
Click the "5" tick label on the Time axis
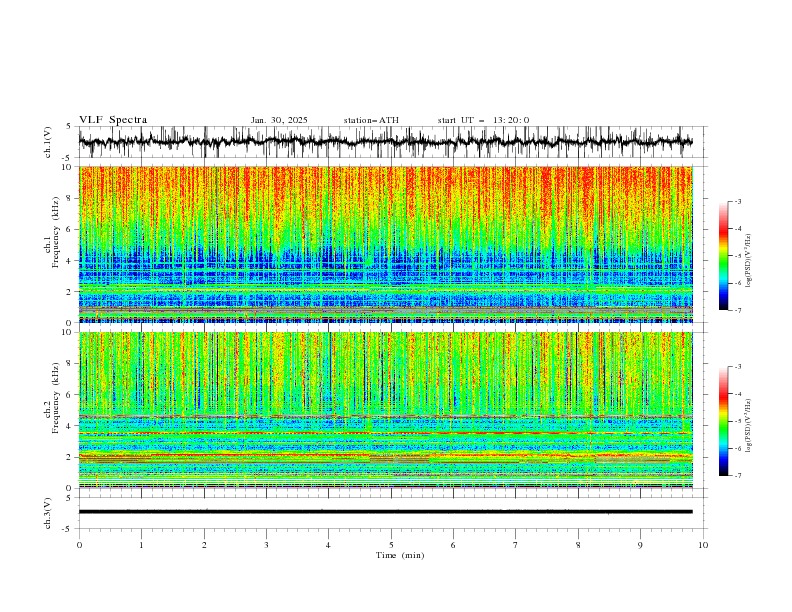(x=391, y=545)
